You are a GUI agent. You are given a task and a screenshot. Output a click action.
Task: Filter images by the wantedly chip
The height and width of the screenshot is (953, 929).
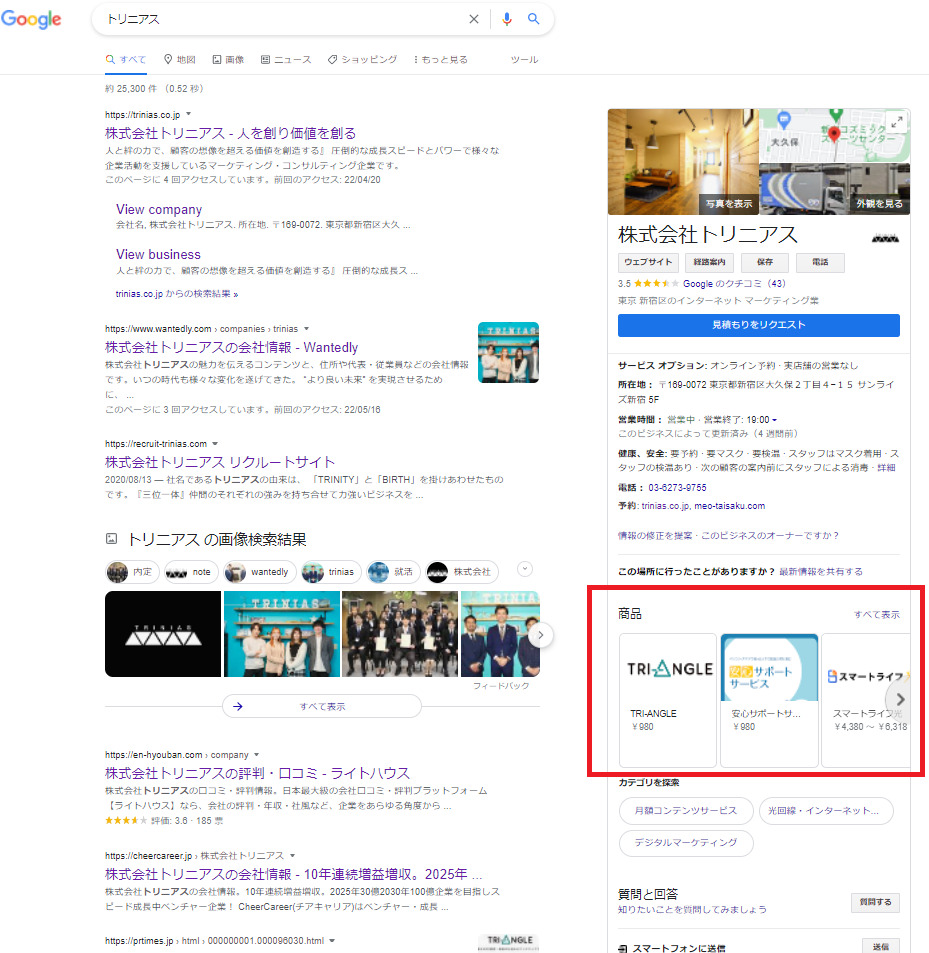pos(259,572)
